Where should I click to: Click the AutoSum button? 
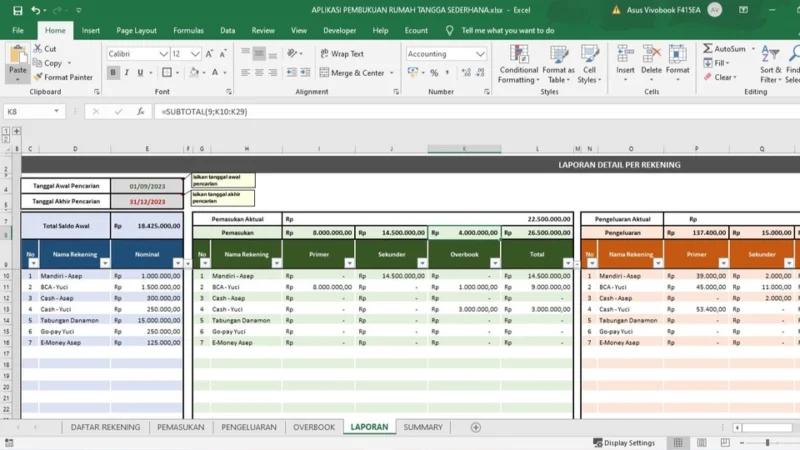click(724, 48)
